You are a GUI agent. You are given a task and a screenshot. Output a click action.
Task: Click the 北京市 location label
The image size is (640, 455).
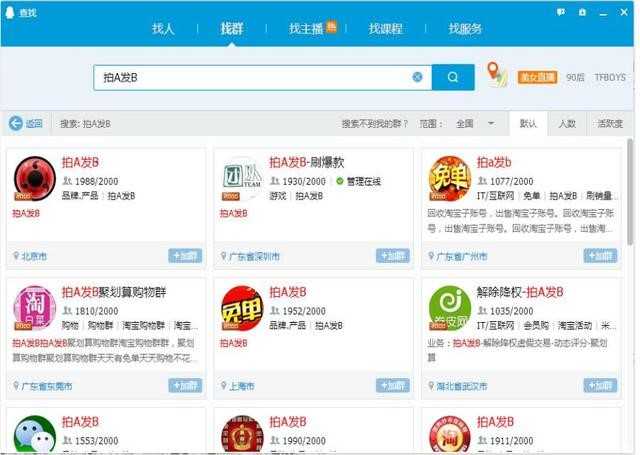click(34, 256)
